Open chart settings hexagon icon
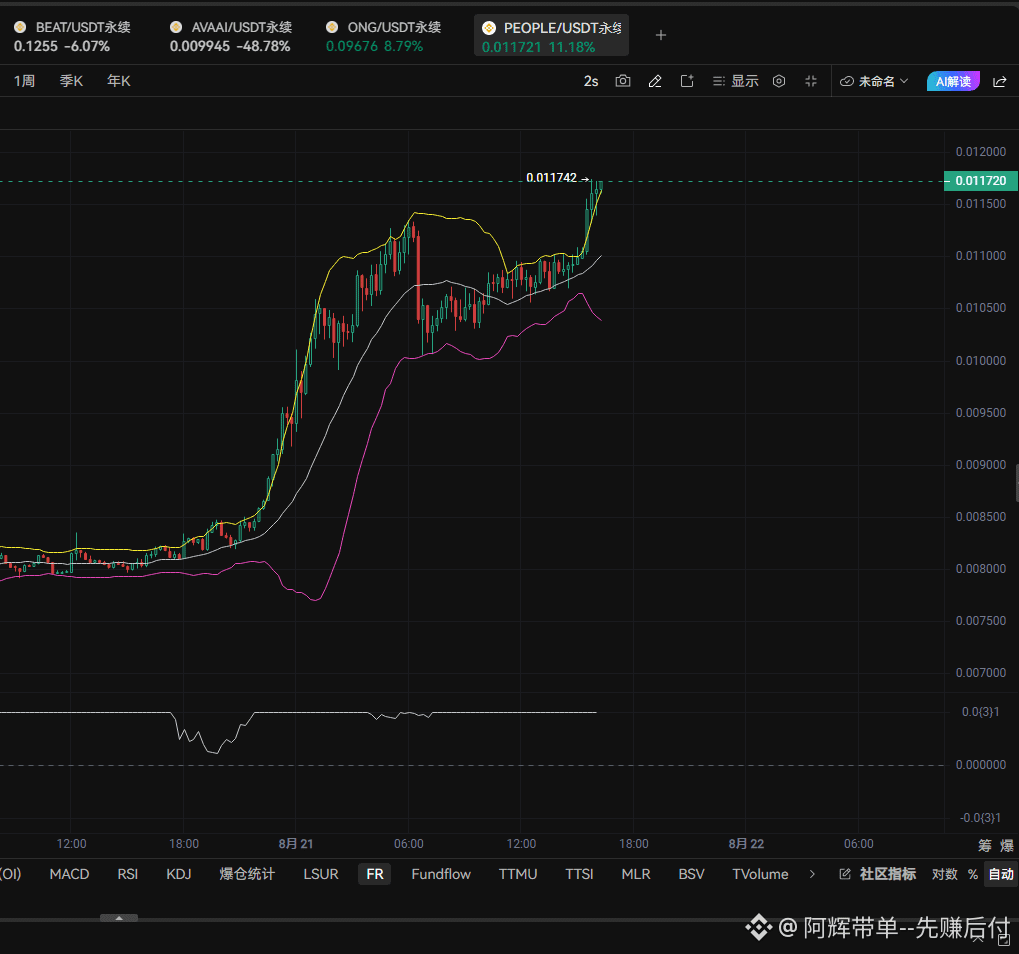Viewport: 1019px width, 954px height. [x=779, y=81]
